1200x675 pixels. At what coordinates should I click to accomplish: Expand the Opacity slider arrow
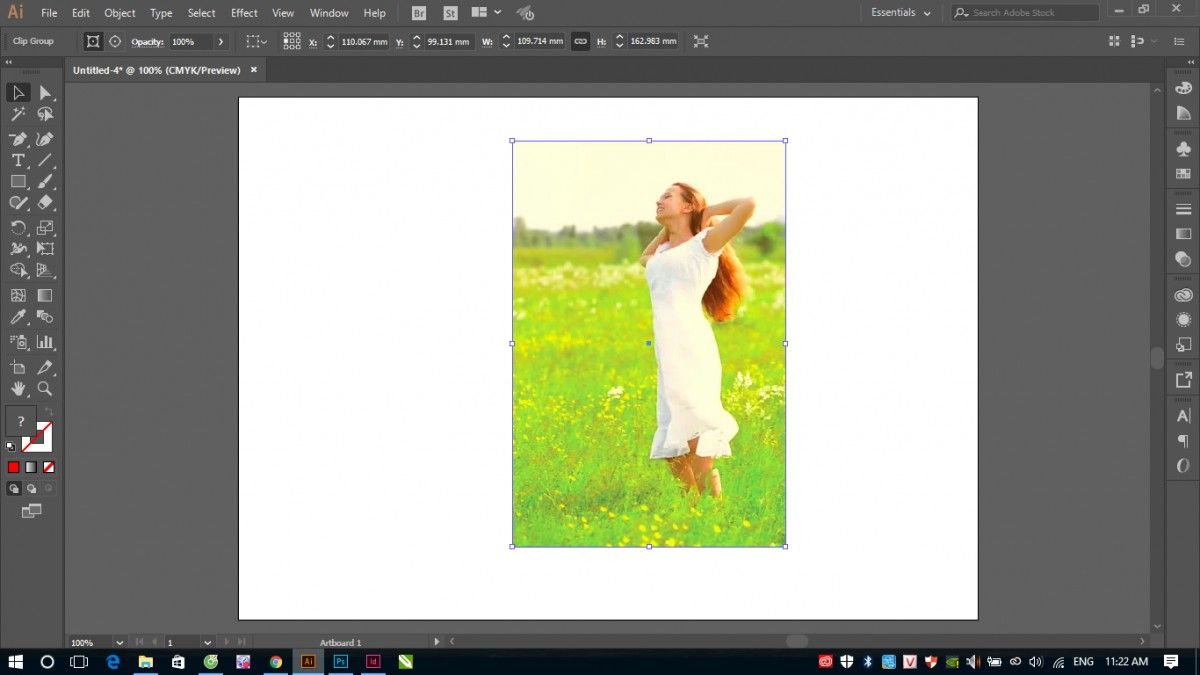click(221, 42)
